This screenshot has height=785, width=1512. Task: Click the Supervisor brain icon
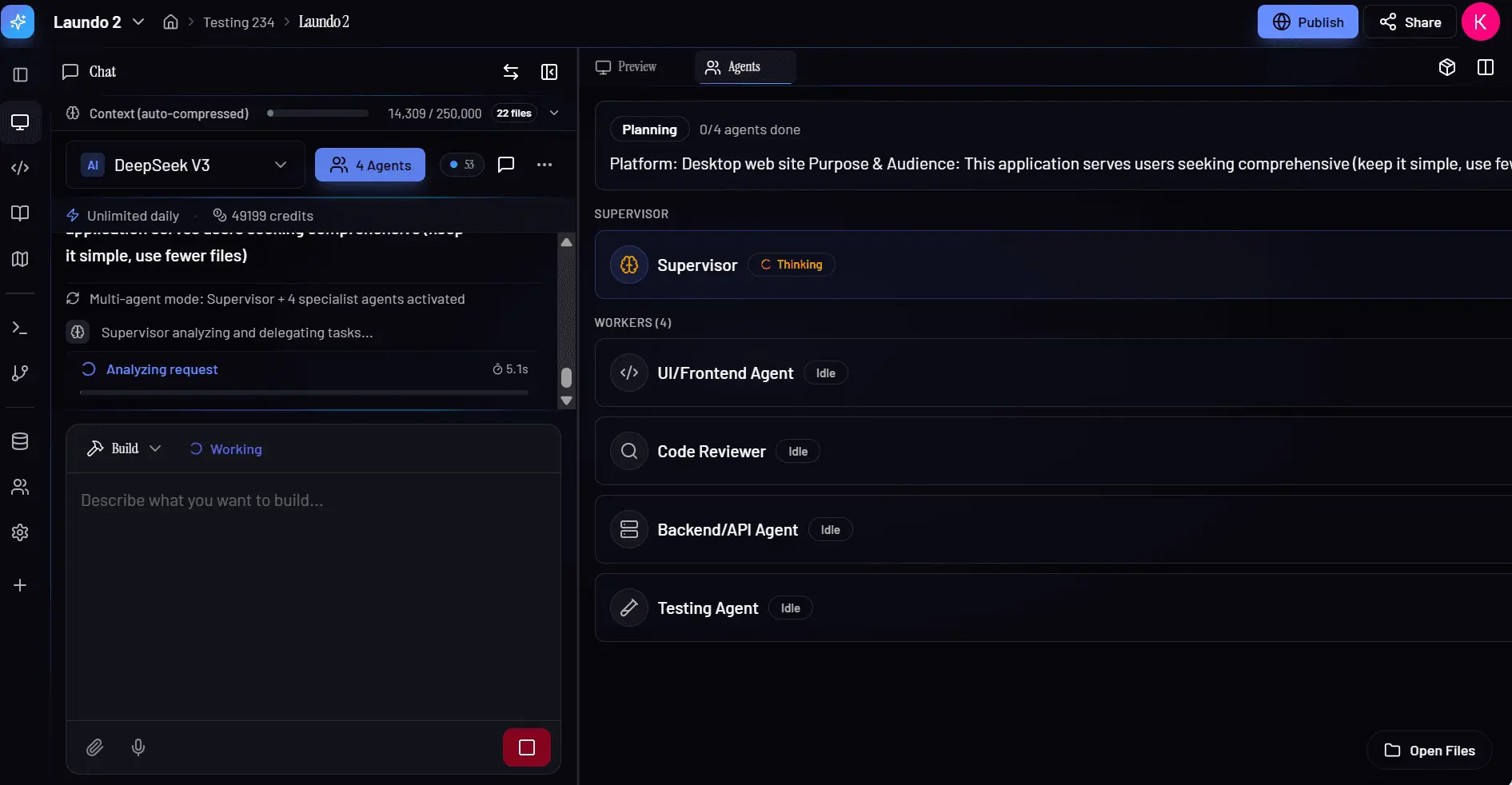click(x=629, y=265)
